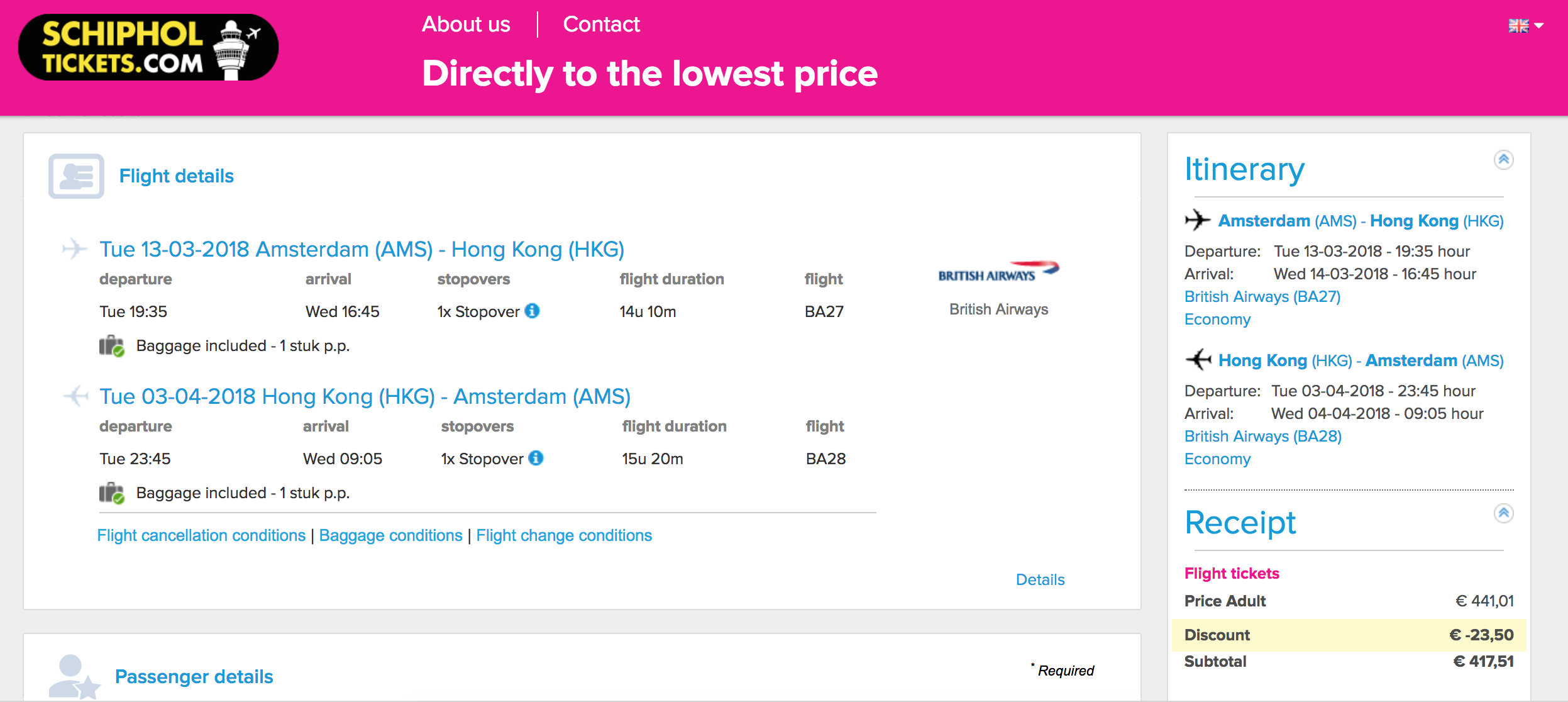Click the British Airways logo
This screenshot has width=1568, height=702.
pyautogui.click(x=998, y=272)
